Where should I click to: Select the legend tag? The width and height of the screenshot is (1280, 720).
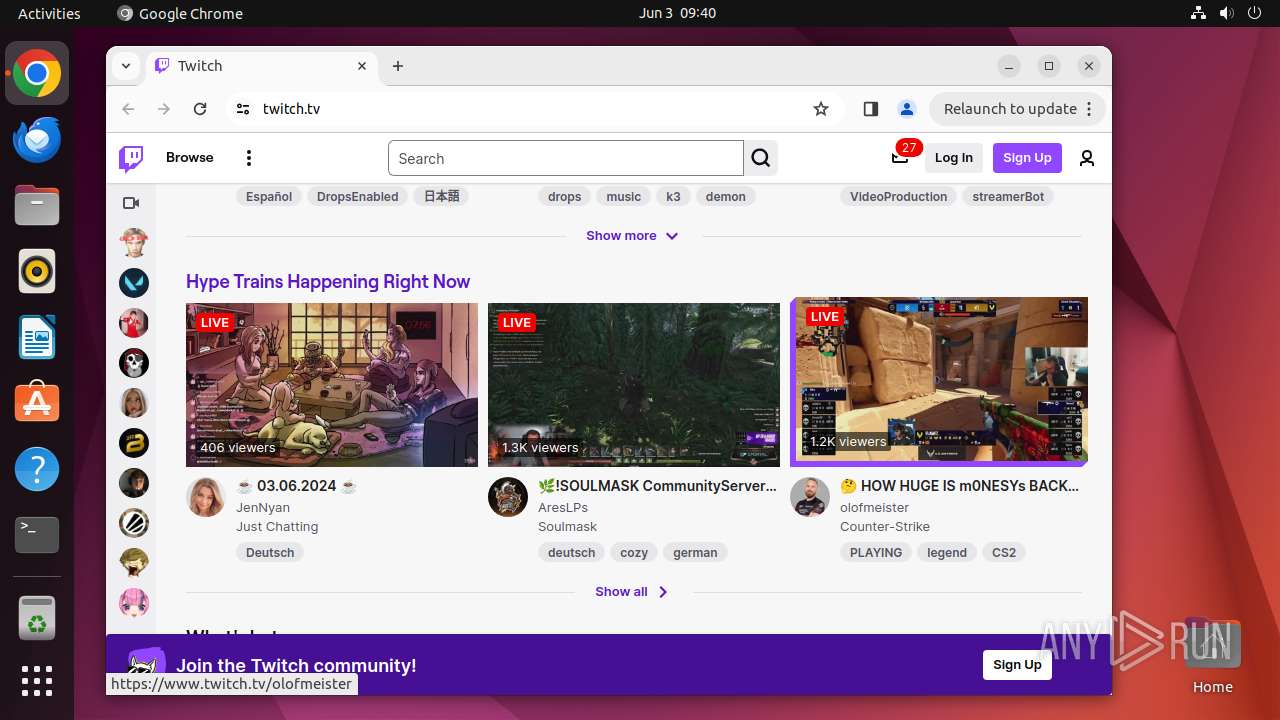[947, 553]
